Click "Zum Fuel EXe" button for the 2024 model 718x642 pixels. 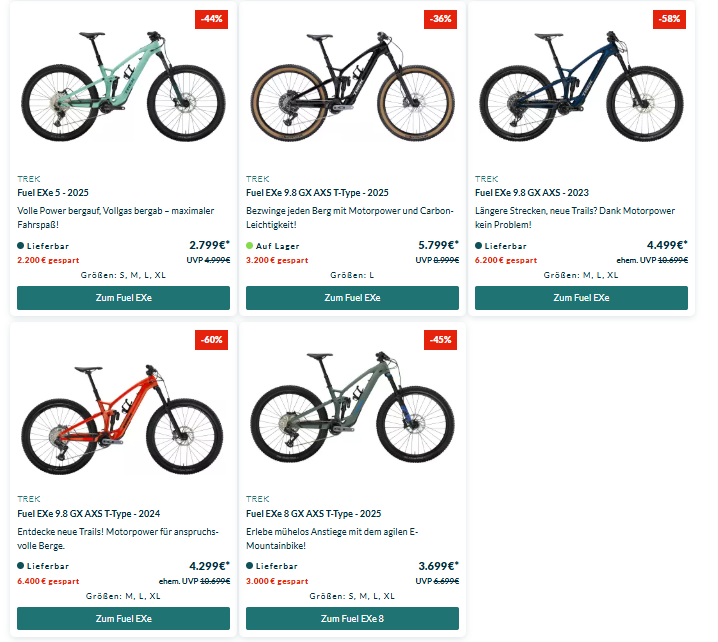point(123,619)
